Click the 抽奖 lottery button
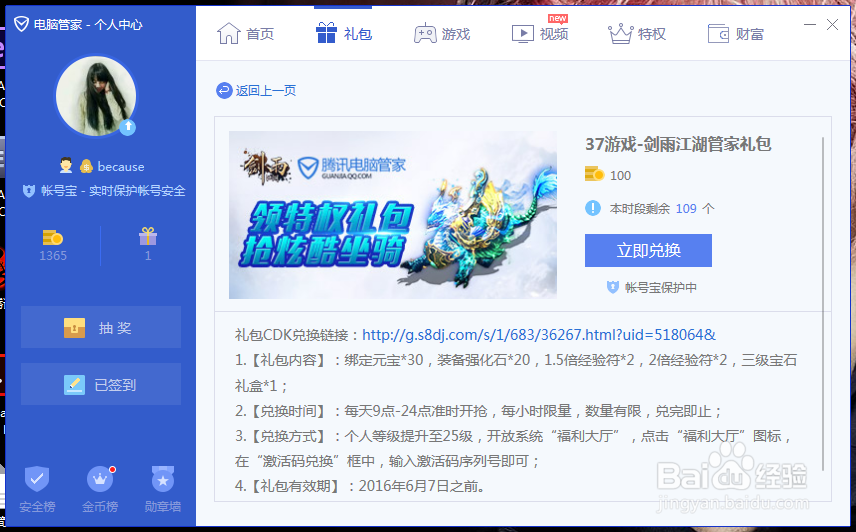 coord(101,327)
